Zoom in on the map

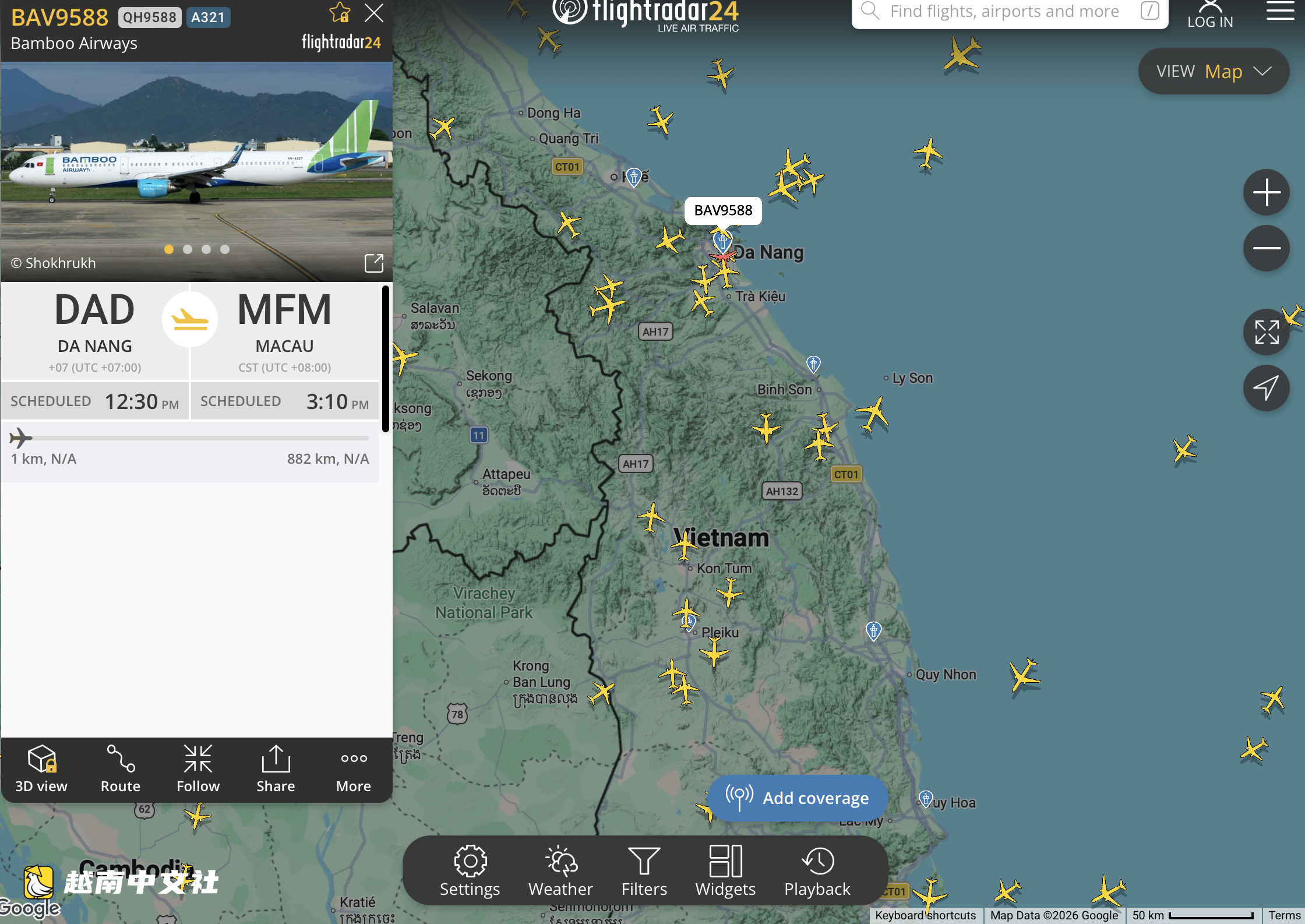pos(1267,192)
